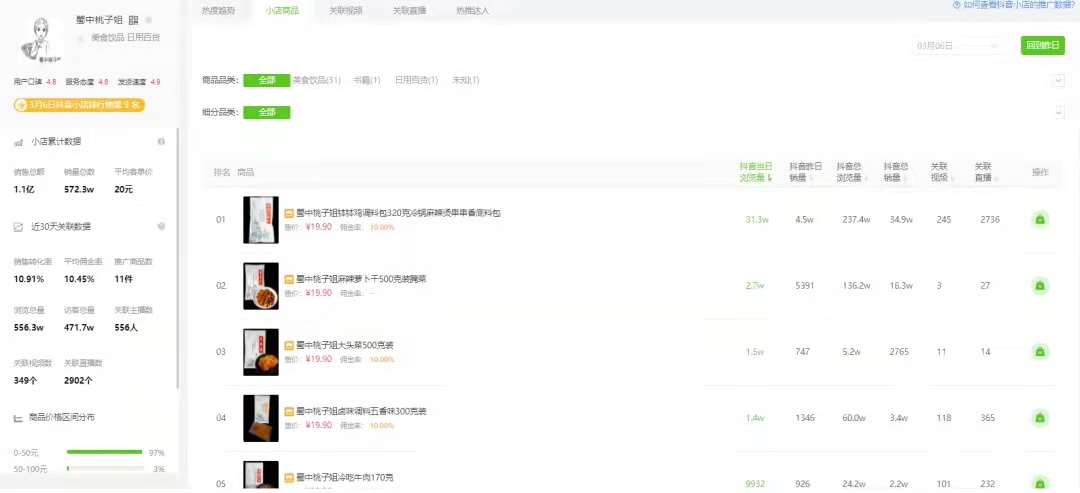Click the 0-50元 price range bar
Screen dimensions: 1080x493
click(x=105, y=452)
